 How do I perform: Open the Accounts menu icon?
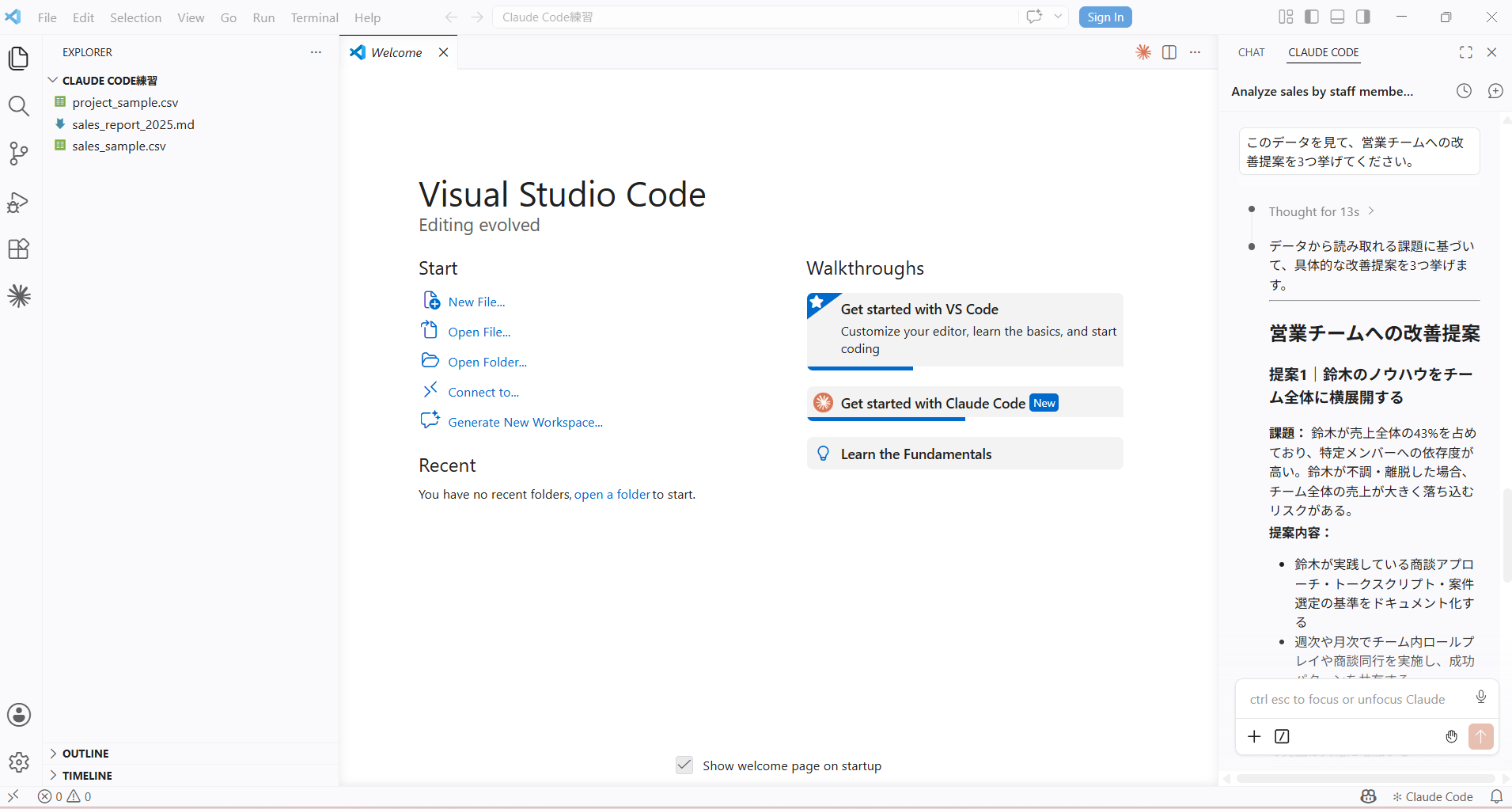[x=19, y=715]
